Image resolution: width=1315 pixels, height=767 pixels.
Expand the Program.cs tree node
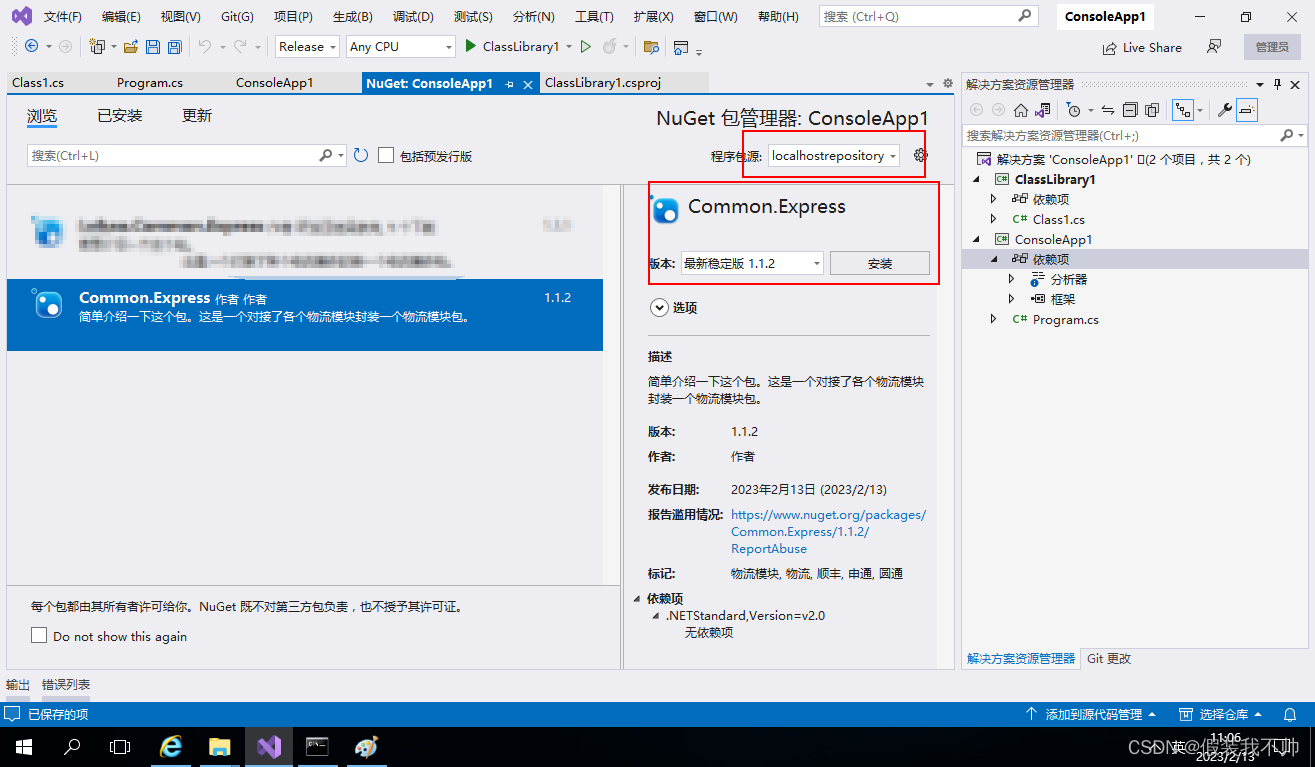993,319
